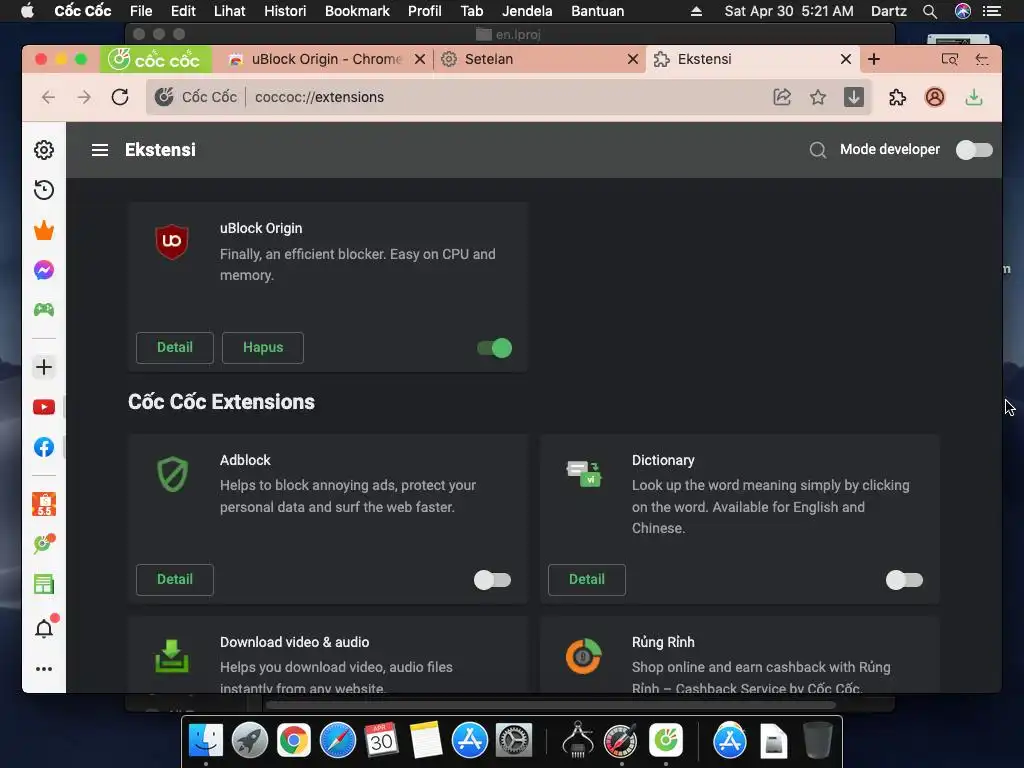1024x768 pixels.
Task: Open Facebook shortcut in sidebar
Action: pyautogui.click(x=44, y=447)
